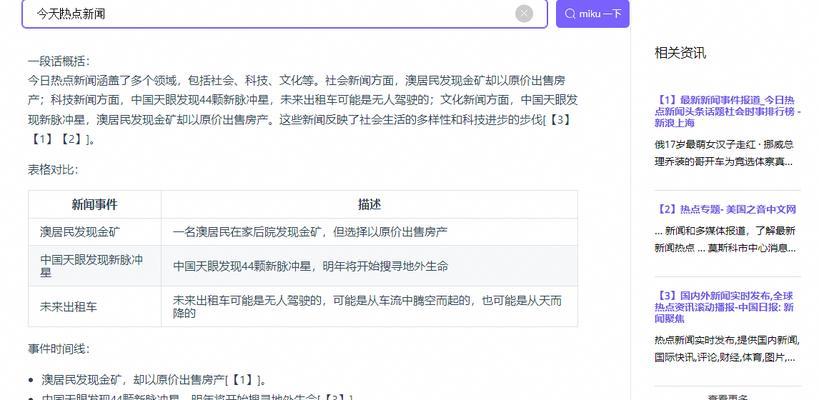Open related link 【3】国内外新闻实时发布 中国日报
The height and width of the screenshot is (400, 819).
[724, 308]
